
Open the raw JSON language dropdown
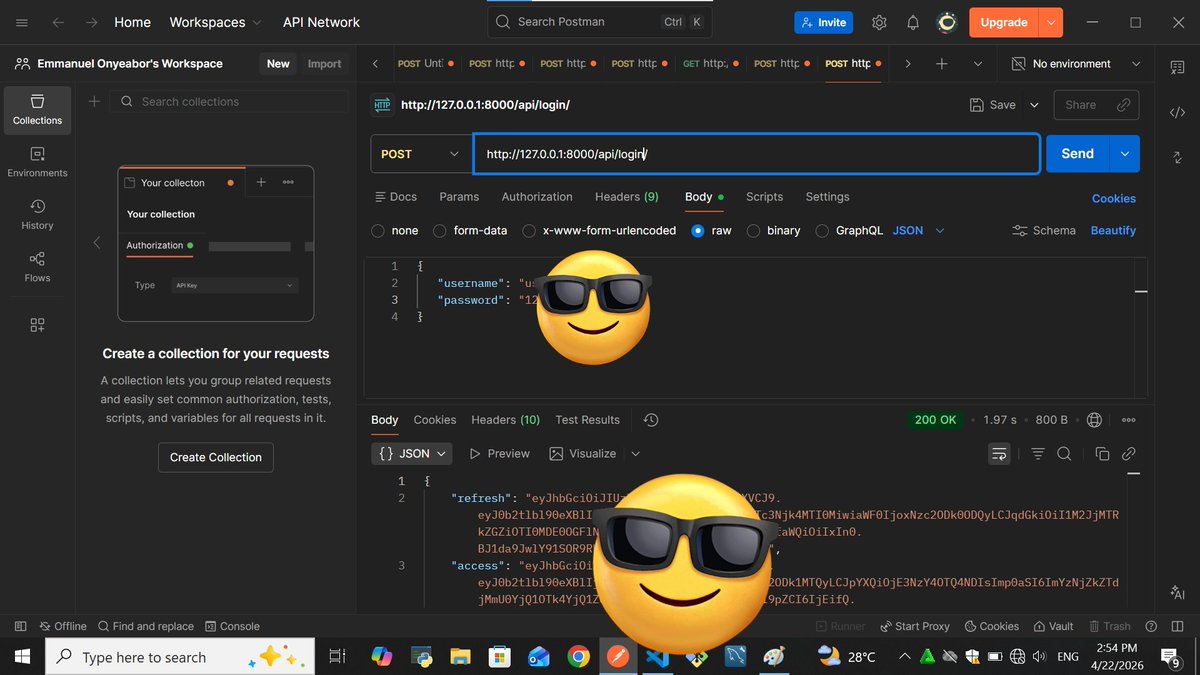[918, 231]
